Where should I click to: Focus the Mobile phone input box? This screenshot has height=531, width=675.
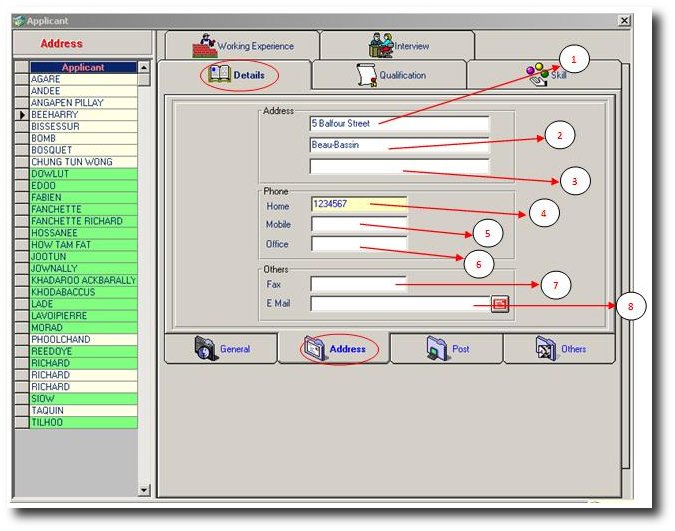click(x=359, y=224)
